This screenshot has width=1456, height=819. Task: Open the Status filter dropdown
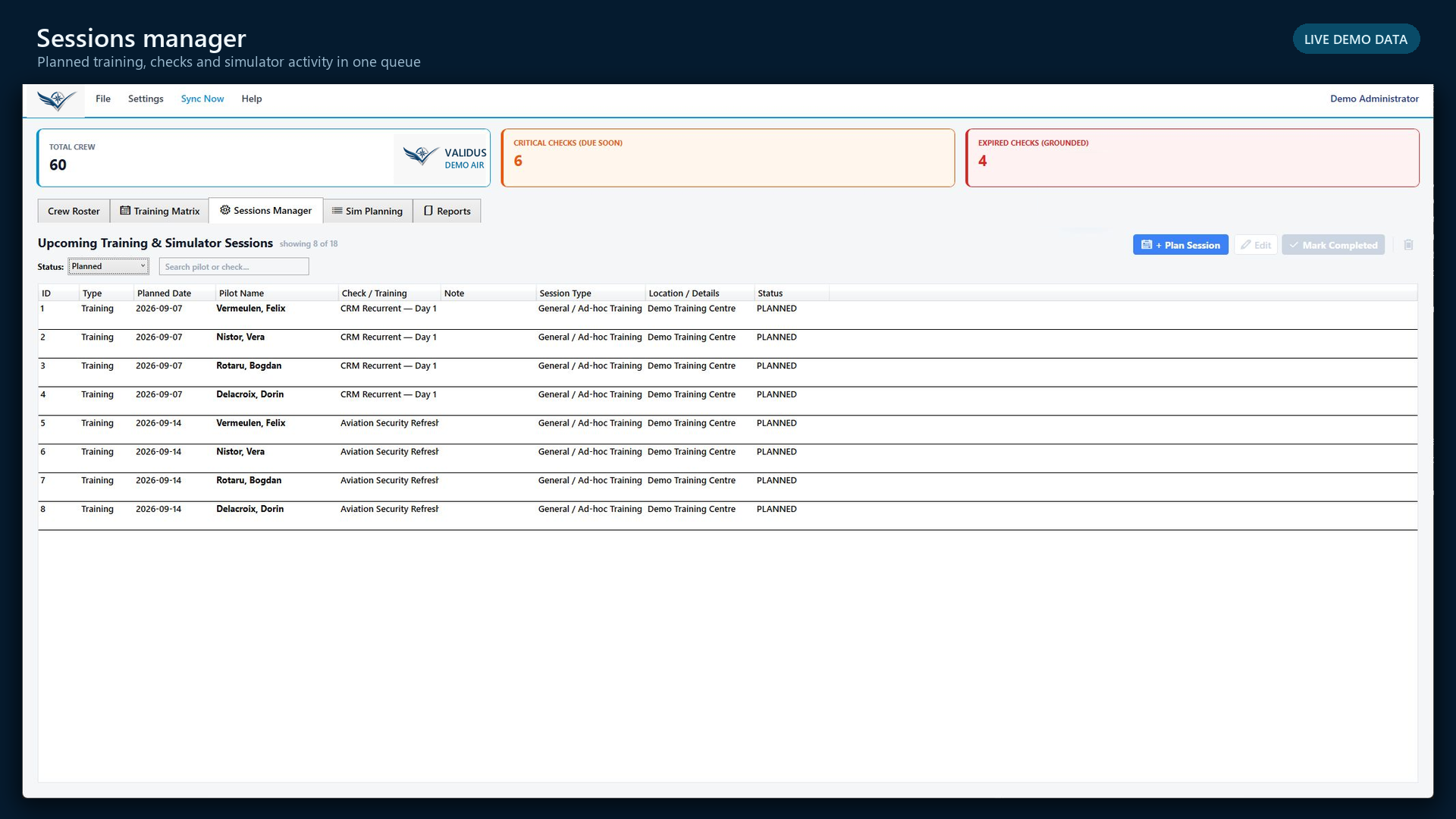click(x=108, y=266)
